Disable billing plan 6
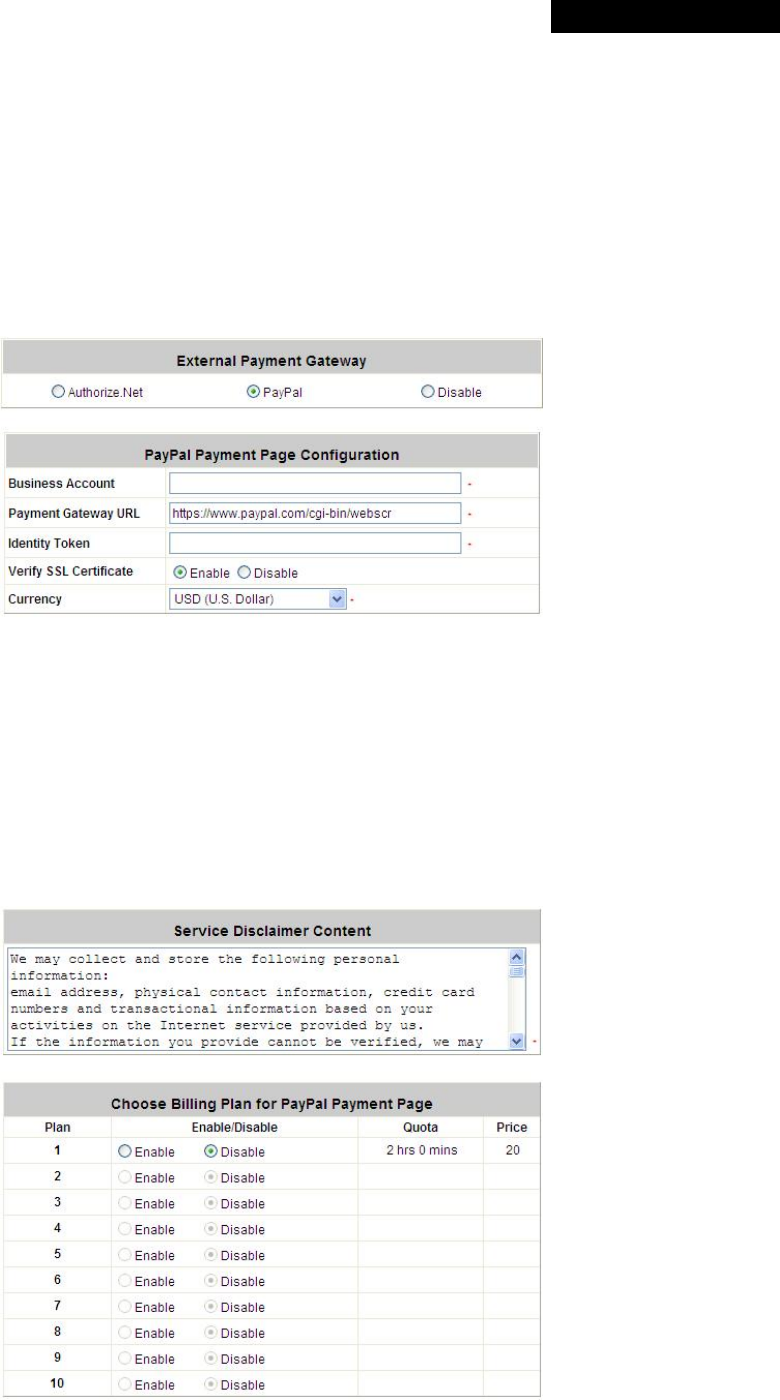The width and height of the screenshot is (780, 1400). coord(211,1281)
